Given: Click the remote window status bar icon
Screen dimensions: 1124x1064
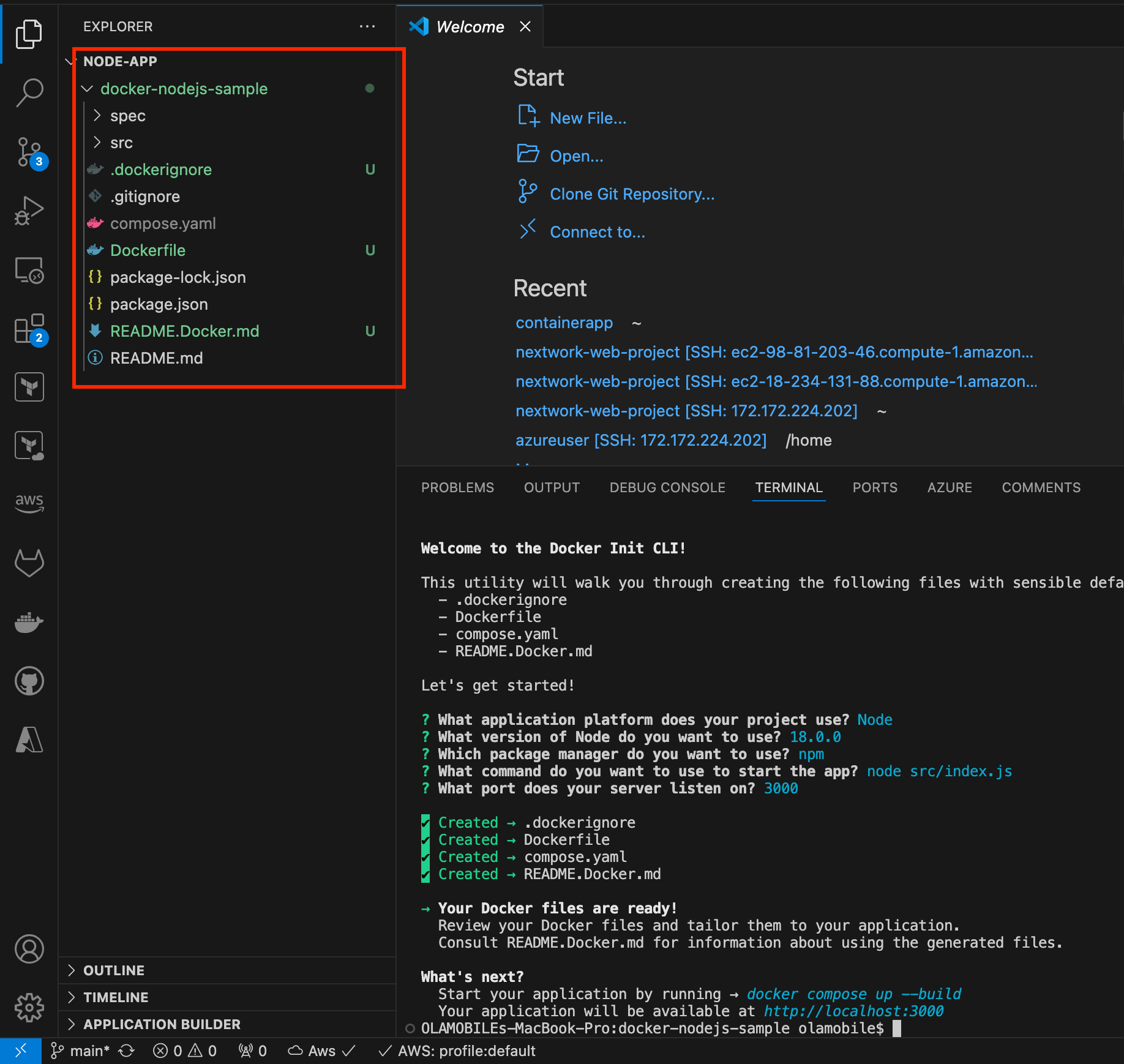Looking at the screenshot, I should click(x=21, y=1051).
